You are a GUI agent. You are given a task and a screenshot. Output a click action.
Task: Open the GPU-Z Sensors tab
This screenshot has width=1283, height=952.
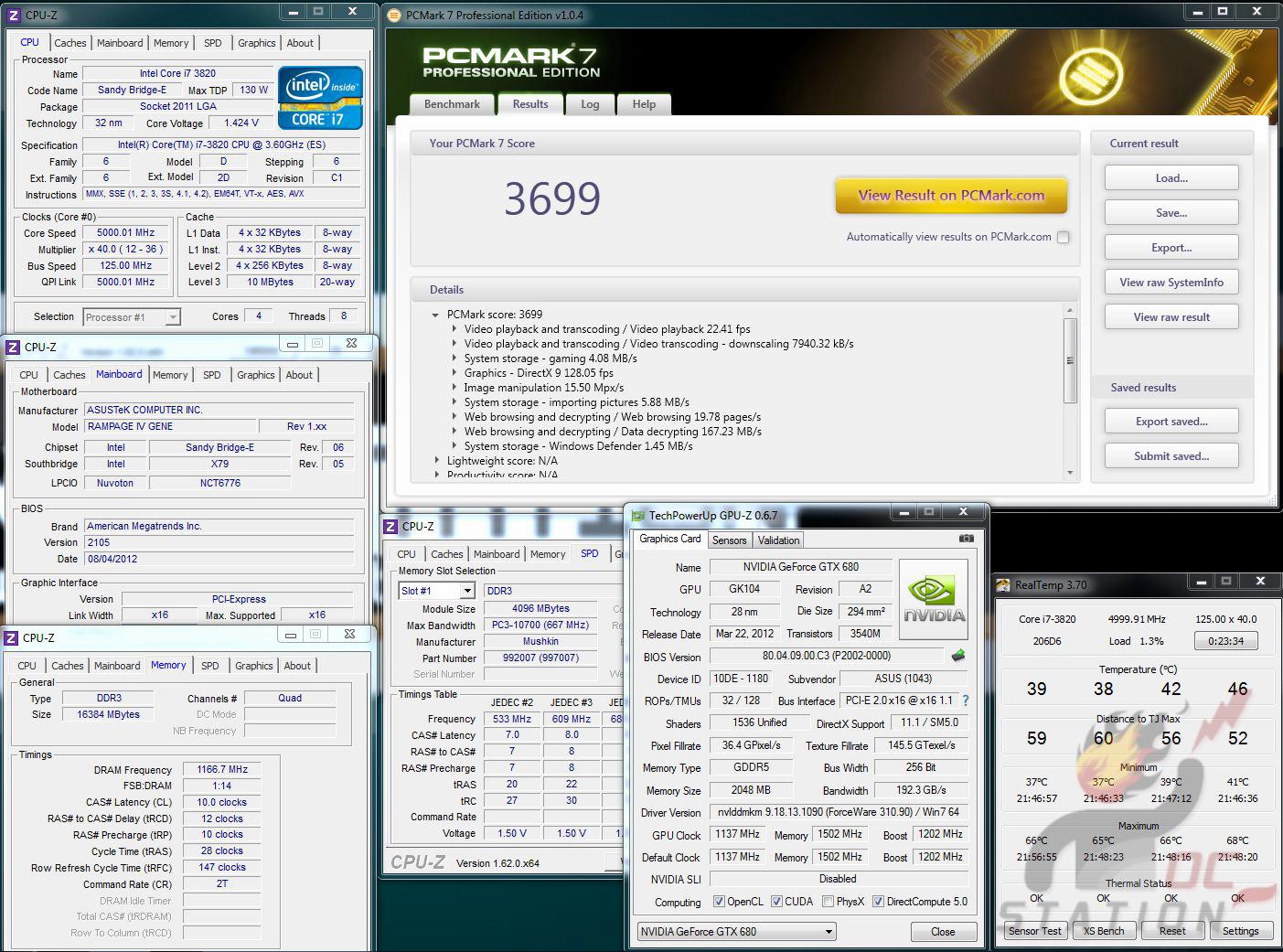[730, 540]
